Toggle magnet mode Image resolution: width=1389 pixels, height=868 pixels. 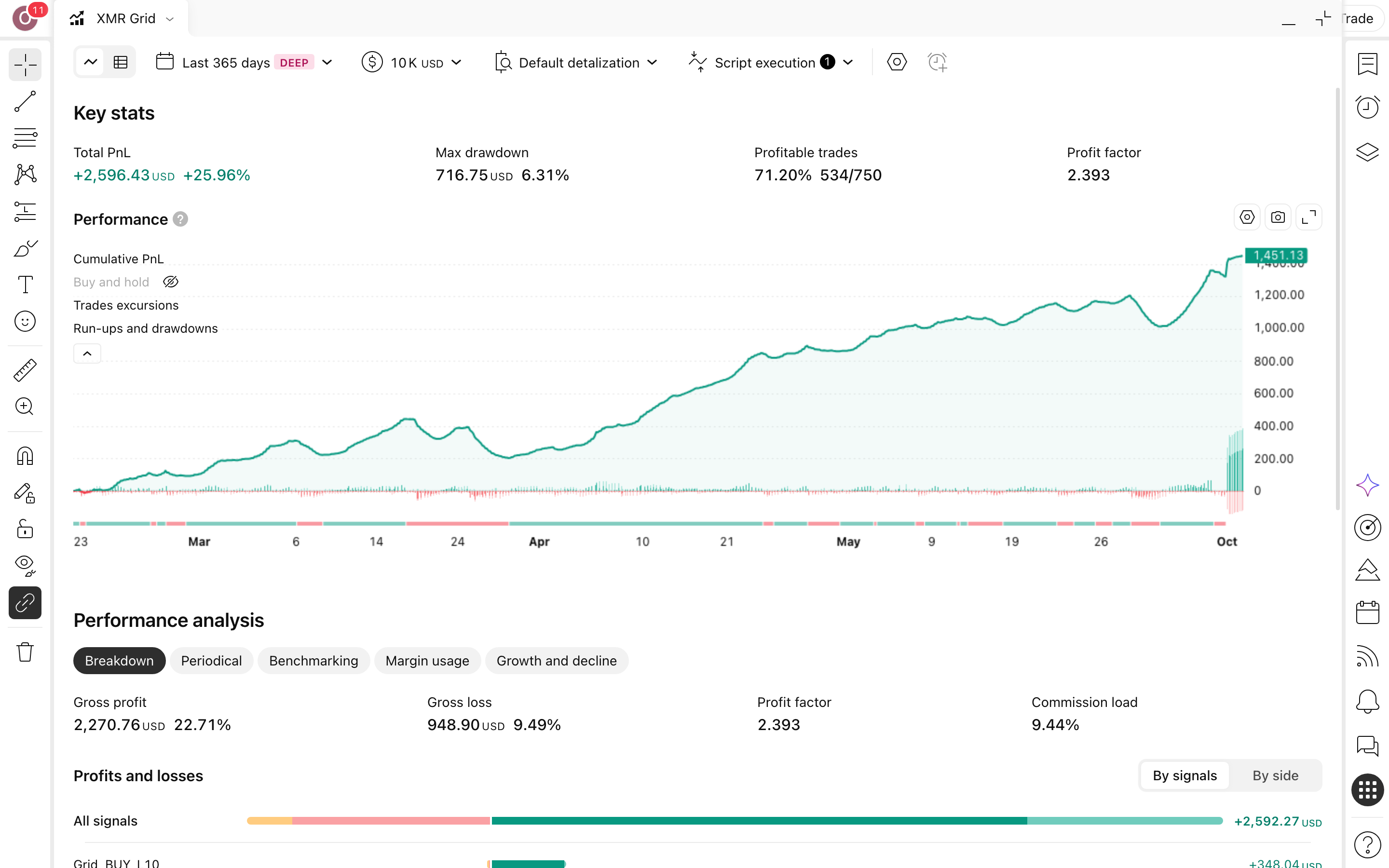click(x=25, y=456)
